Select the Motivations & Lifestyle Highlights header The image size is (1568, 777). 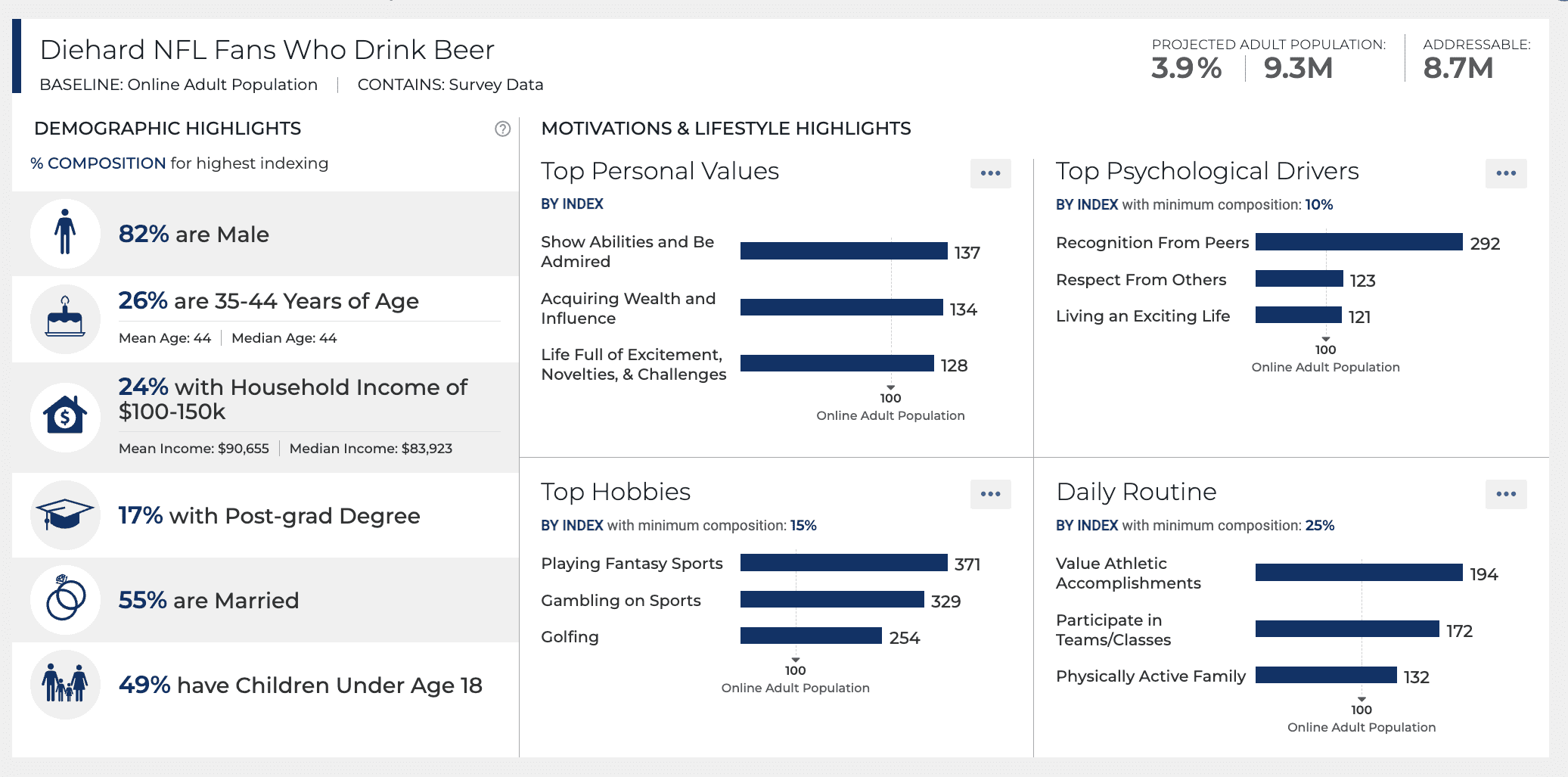click(x=725, y=128)
